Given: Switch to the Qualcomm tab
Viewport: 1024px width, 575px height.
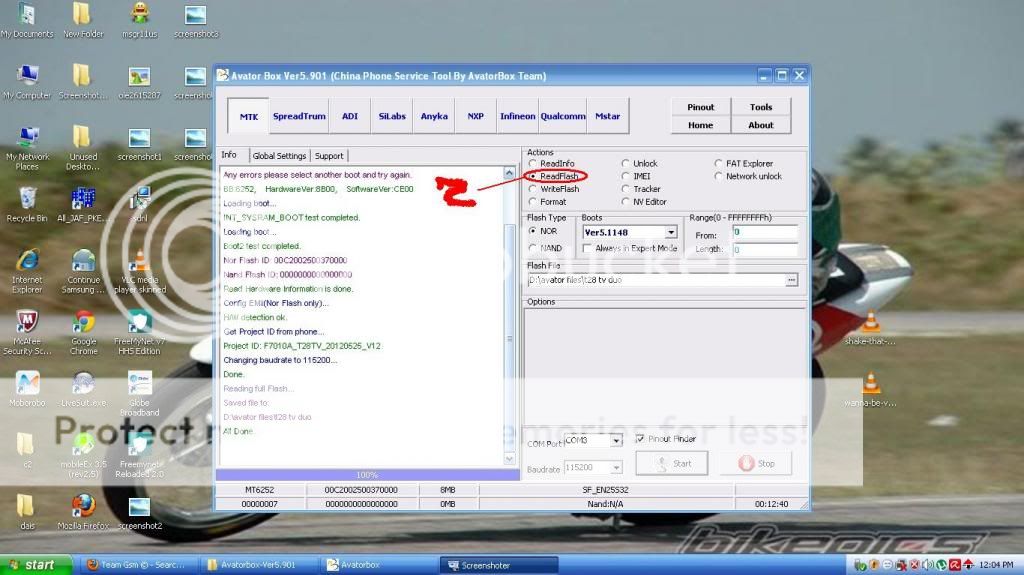Looking at the screenshot, I should pos(562,116).
